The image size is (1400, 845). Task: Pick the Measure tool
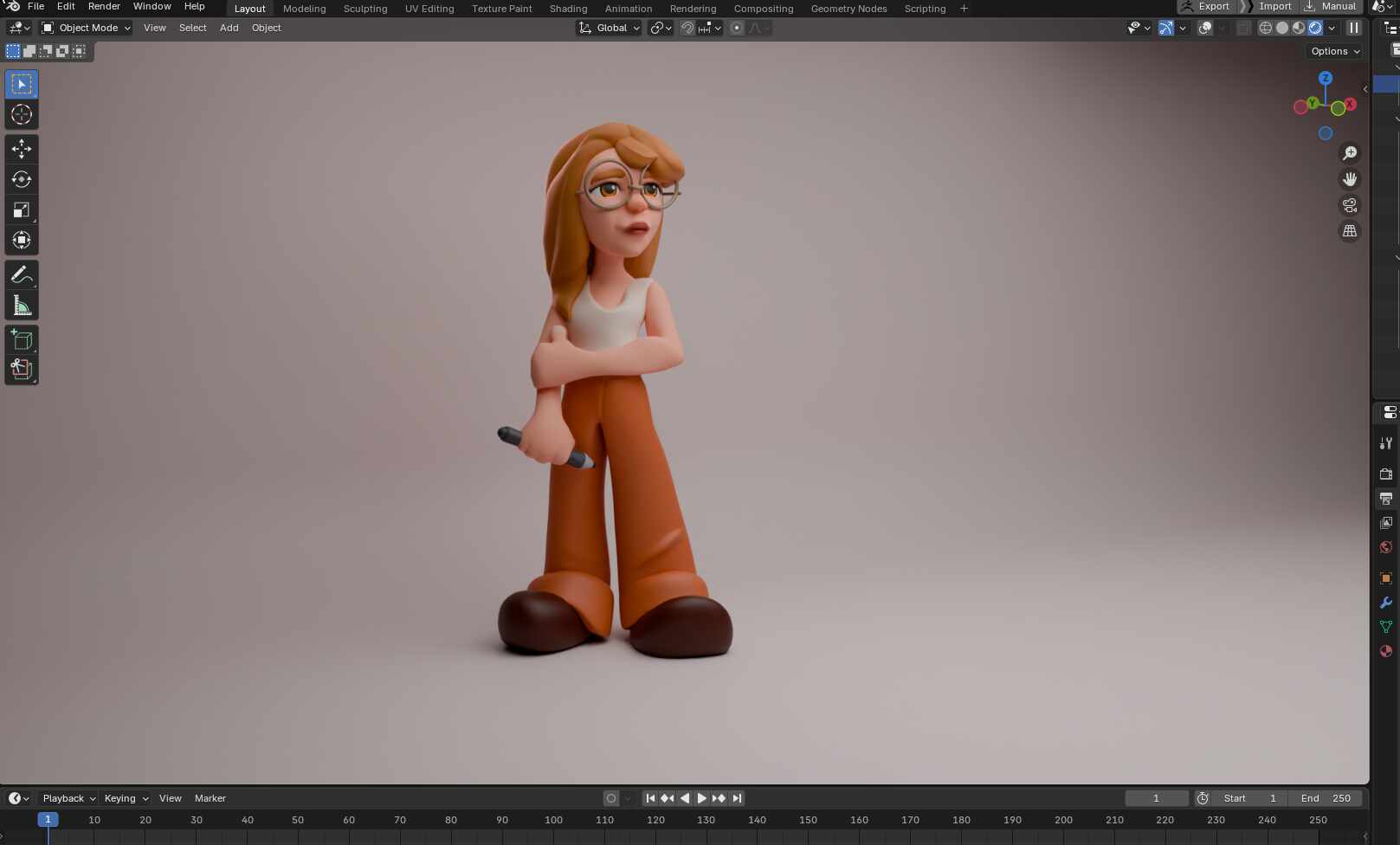click(x=22, y=306)
